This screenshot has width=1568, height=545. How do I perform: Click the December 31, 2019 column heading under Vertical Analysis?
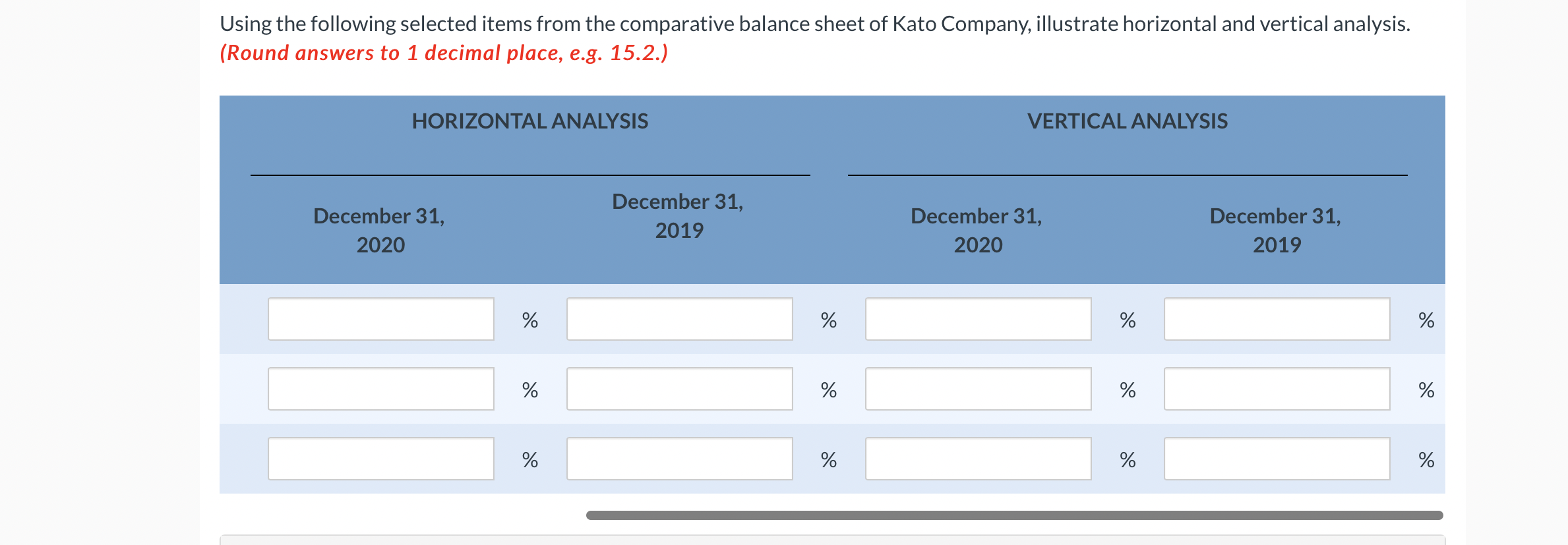point(1275,230)
